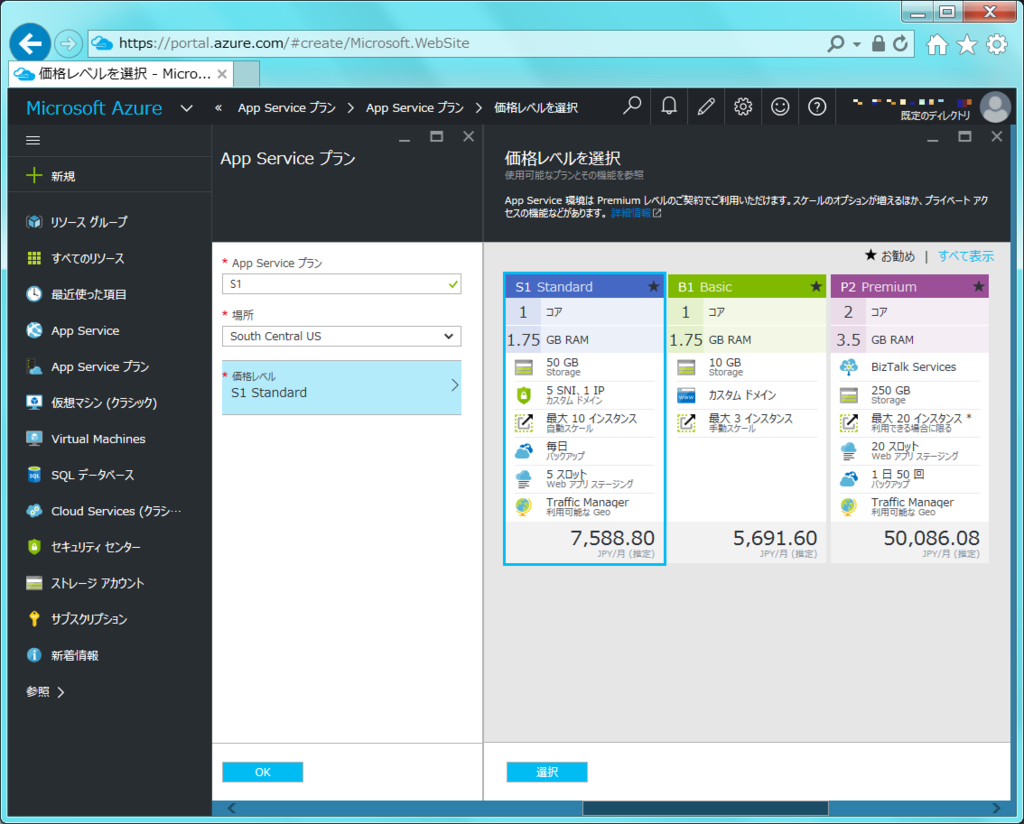Click the star on S1 Standard header

(653, 286)
